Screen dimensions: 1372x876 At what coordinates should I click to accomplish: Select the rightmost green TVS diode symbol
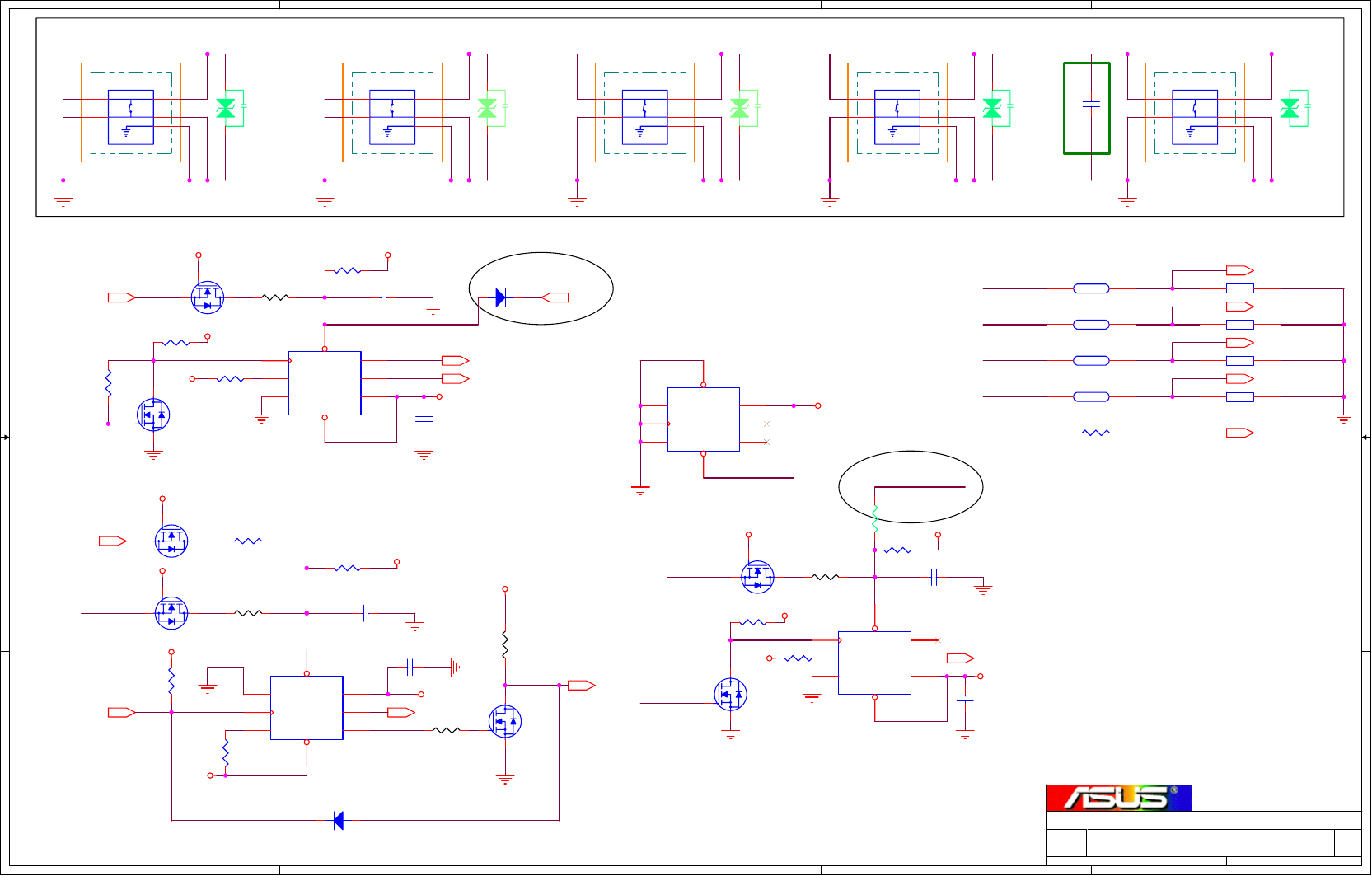1290,108
